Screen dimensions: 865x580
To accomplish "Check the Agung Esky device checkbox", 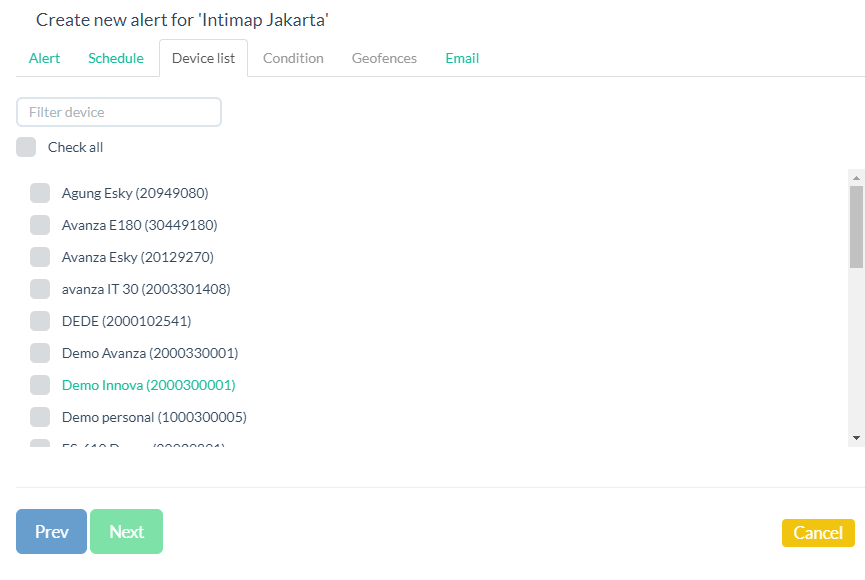I will [40, 193].
